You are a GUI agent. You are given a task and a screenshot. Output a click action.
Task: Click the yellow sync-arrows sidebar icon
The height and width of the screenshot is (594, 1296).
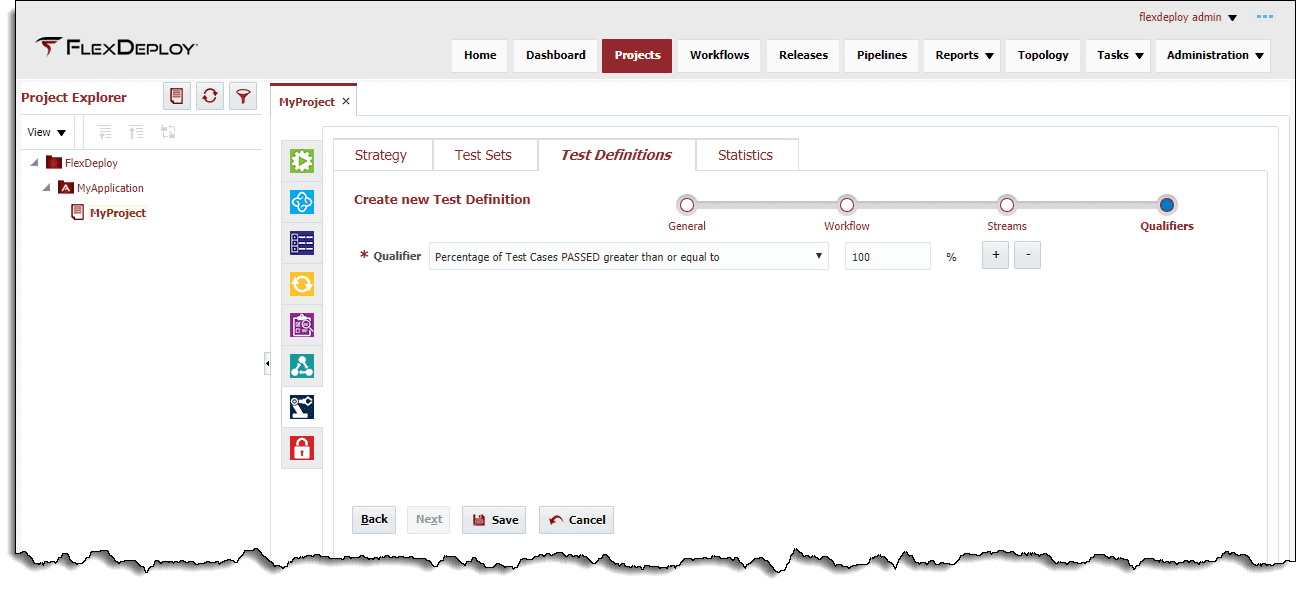coord(302,284)
